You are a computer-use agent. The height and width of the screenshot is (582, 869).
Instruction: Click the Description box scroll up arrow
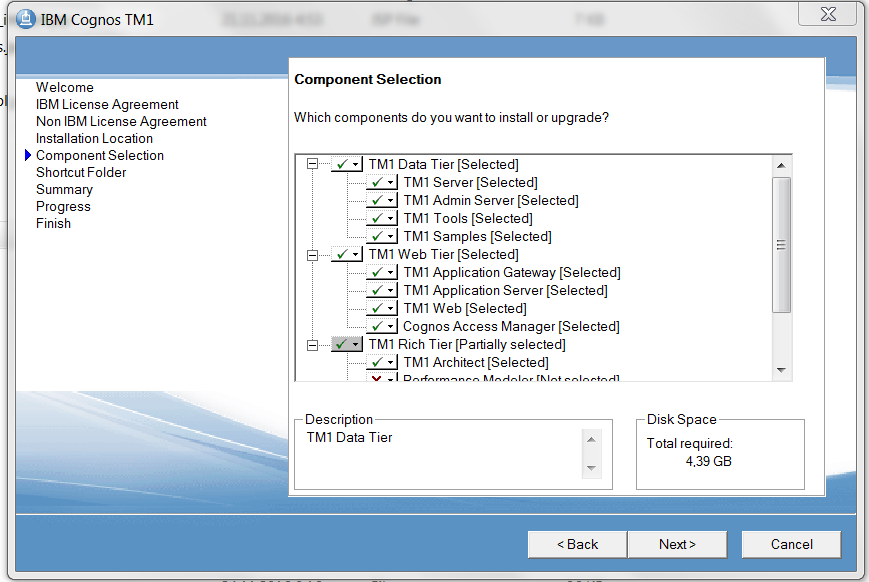tap(591, 440)
